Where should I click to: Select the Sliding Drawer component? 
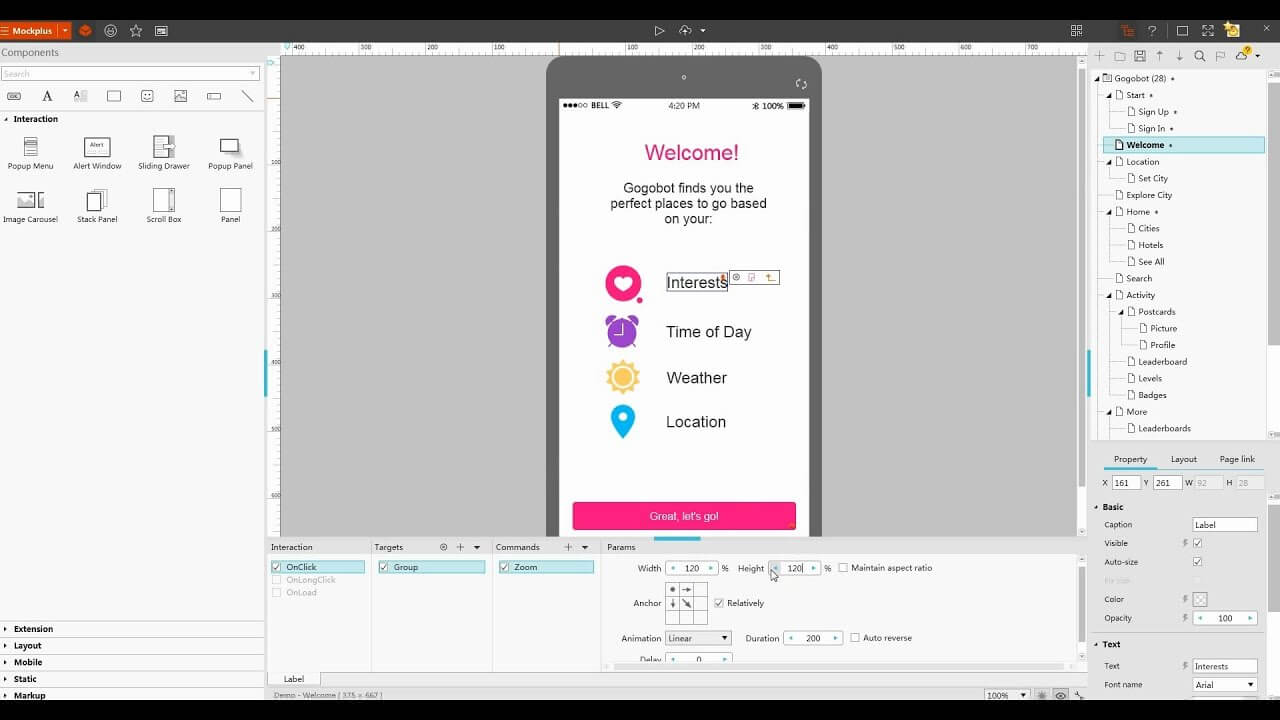(x=164, y=153)
